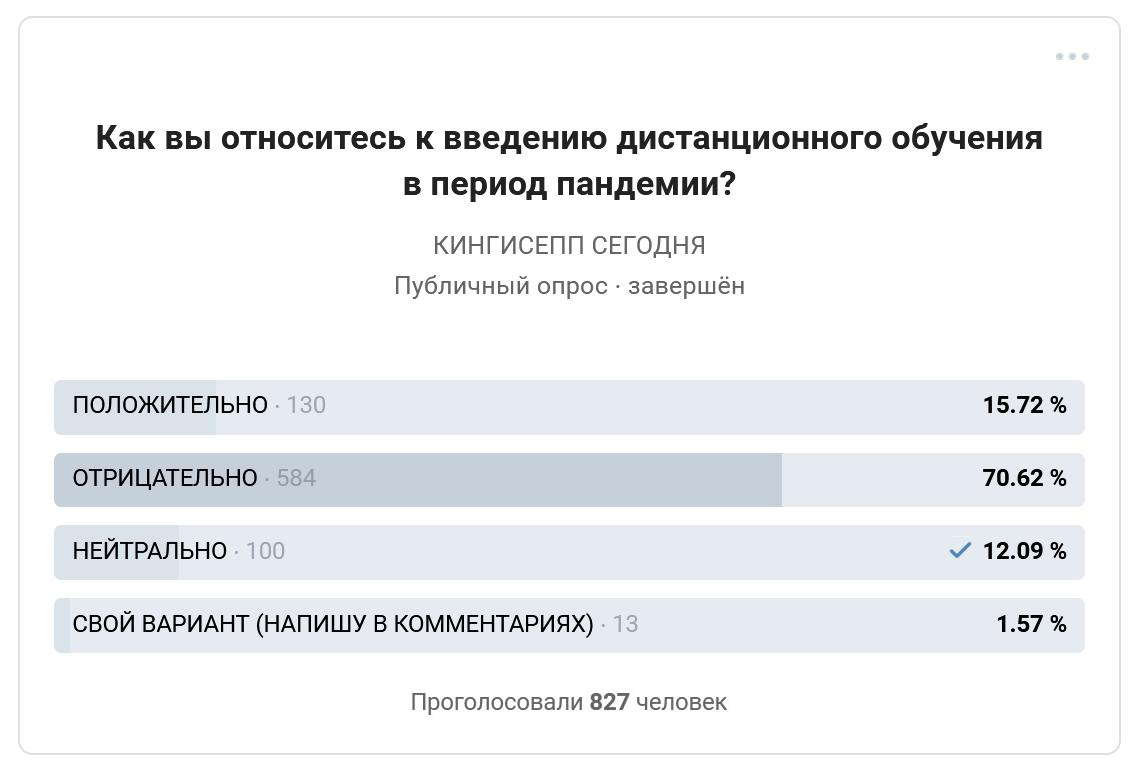Open the КИНГИСЕПП СЕГОДНЯ community link
Image resolution: width=1142 pixels, height=774 pixels.
pyautogui.click(x=569, y=246)
